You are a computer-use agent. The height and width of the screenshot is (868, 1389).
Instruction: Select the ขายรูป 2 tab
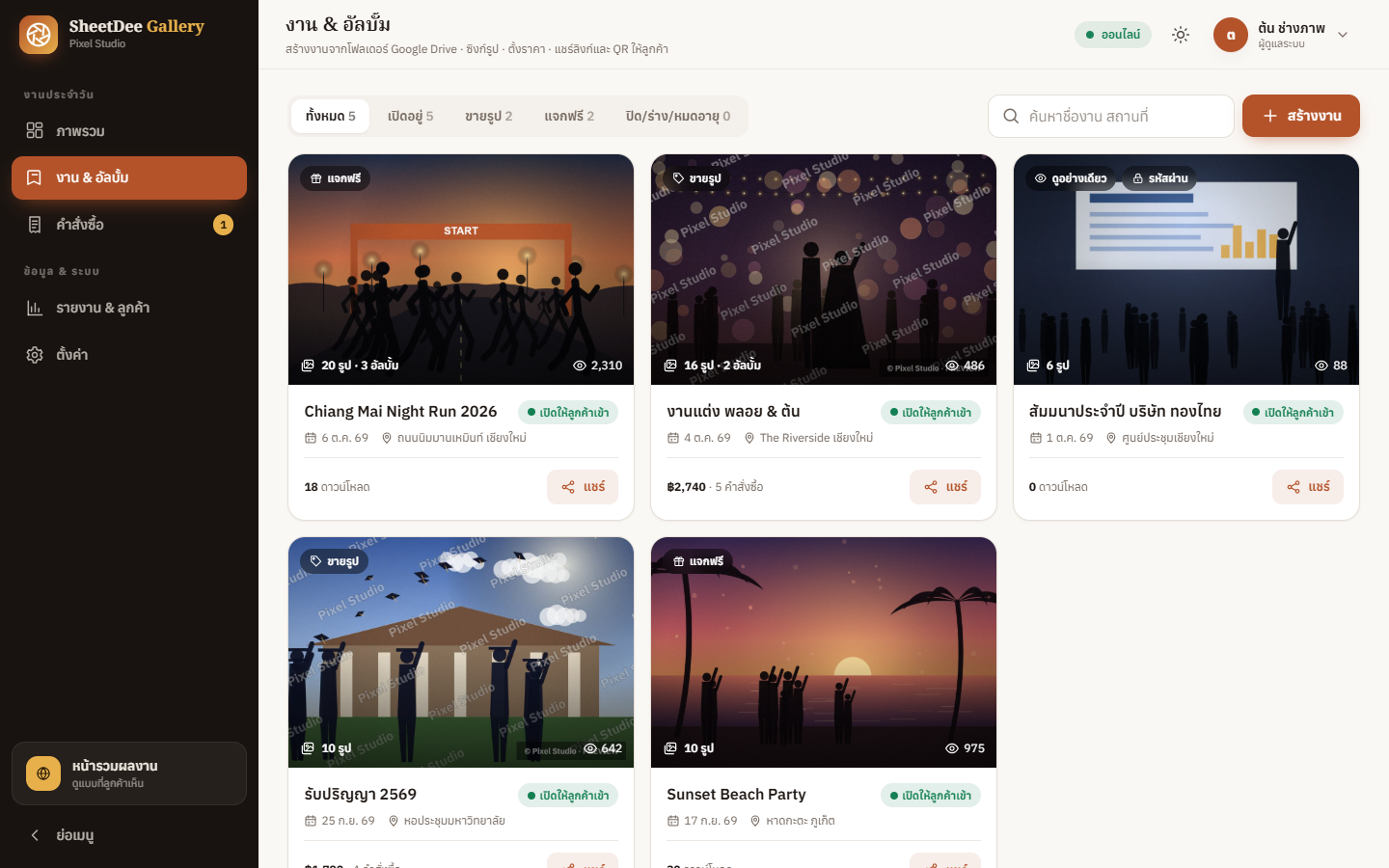tap(489, 116)
